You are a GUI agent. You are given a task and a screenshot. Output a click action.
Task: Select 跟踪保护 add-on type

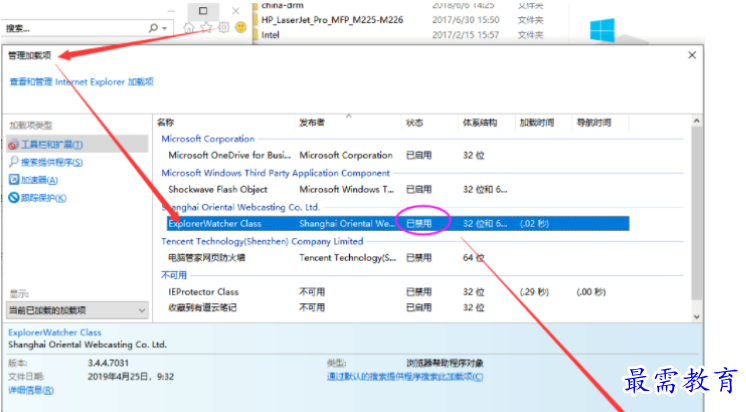pyautogui.click(x=43, y=198)
